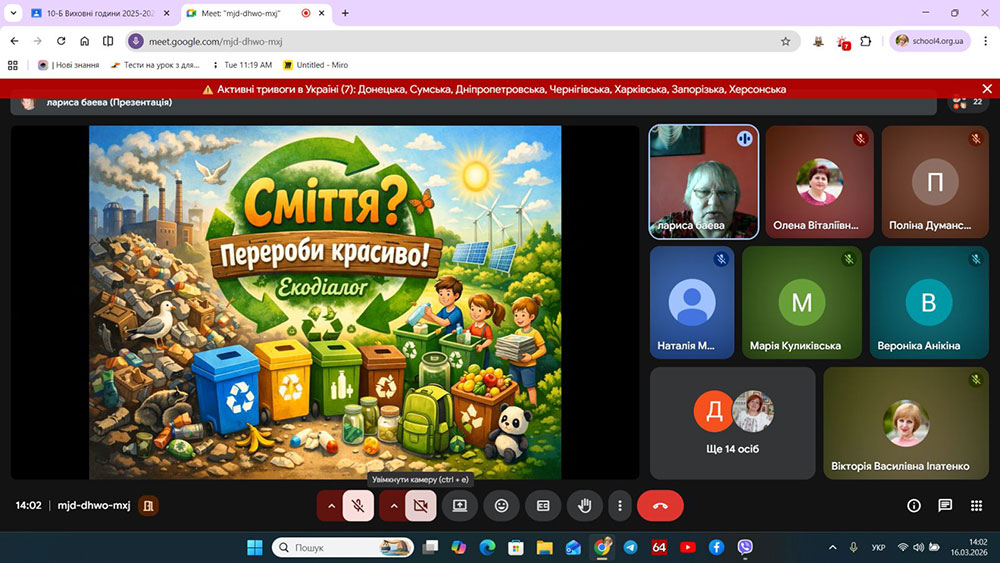The image size is (1000, 563).
Task: Leave the call with red hang-up button
Action: [x=660, y=506]
